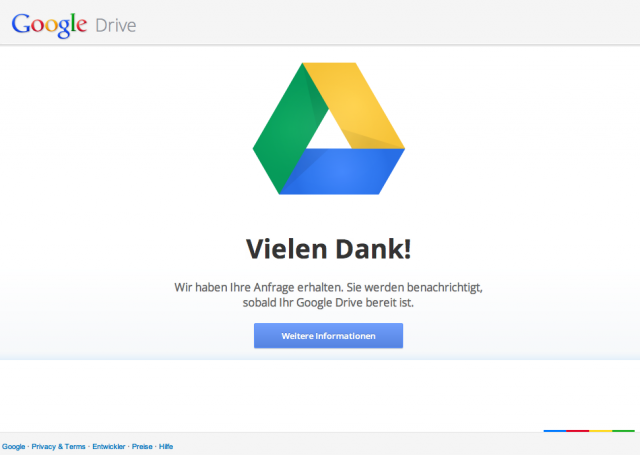Open the Preise footer link

pyautogui.click(x=142, y=446)
